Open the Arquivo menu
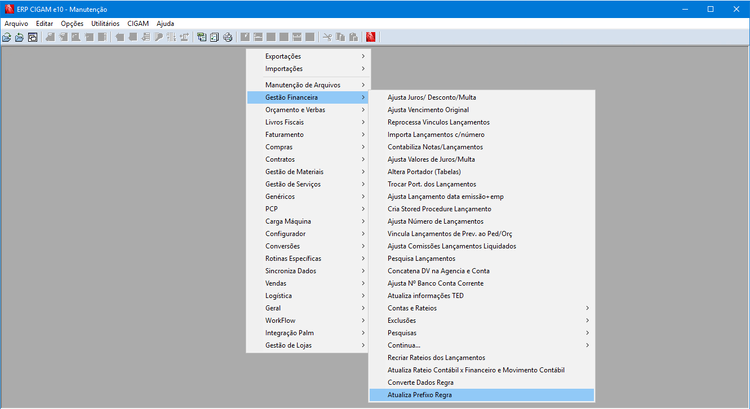Screen dimensions: 750x409 point(16,23)
